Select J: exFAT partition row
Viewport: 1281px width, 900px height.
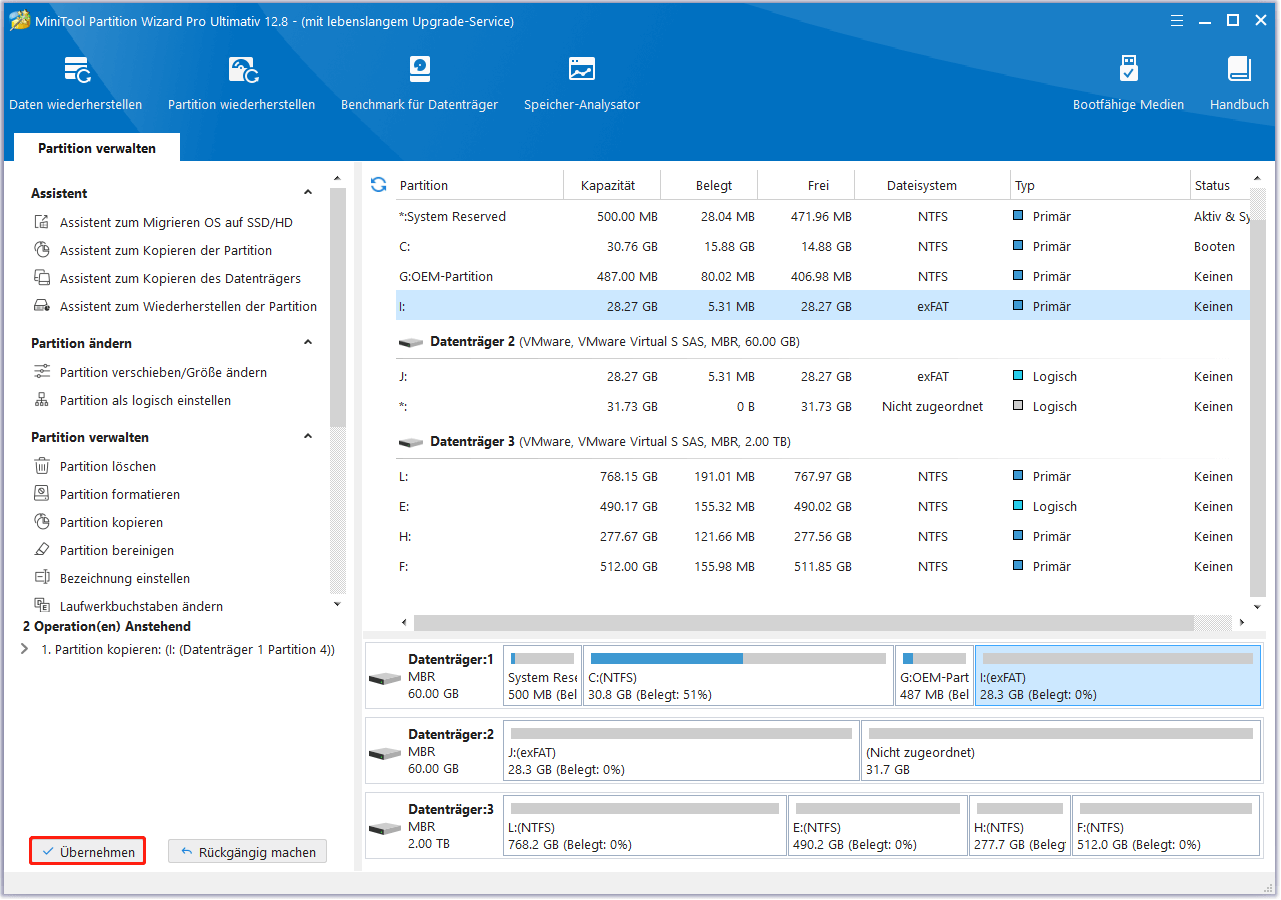[822, 377]
